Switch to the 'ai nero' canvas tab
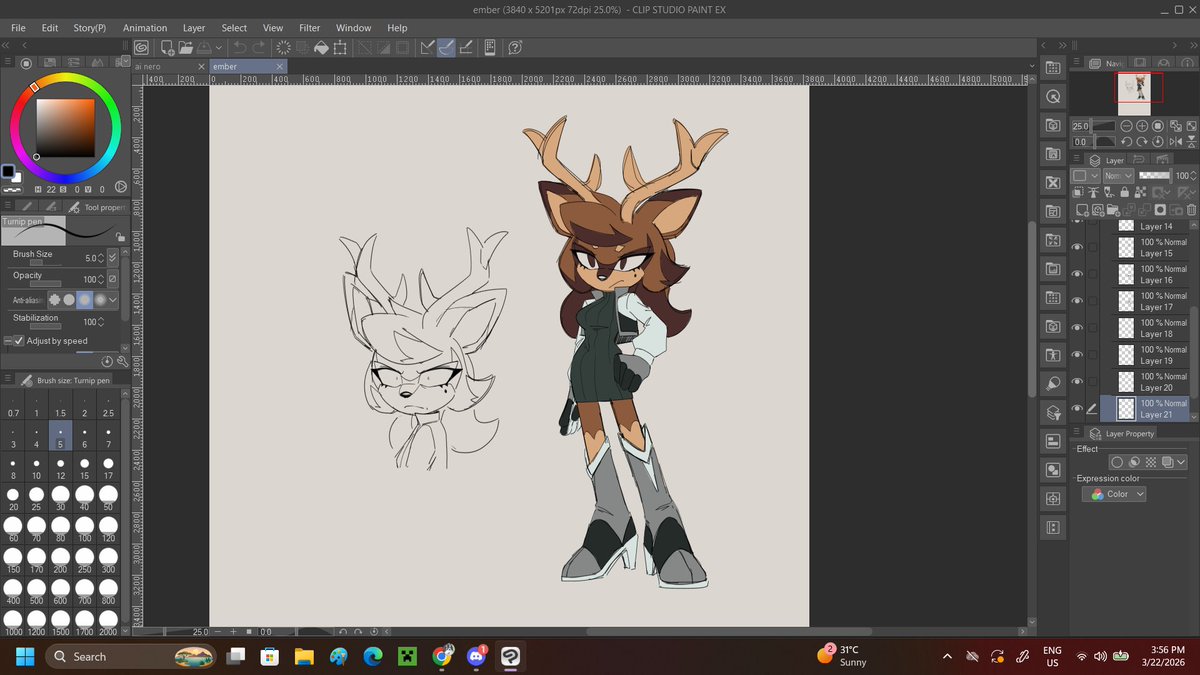Image resolution: width=1200 pixels, height=675 pixels. (x=148, y=66)
